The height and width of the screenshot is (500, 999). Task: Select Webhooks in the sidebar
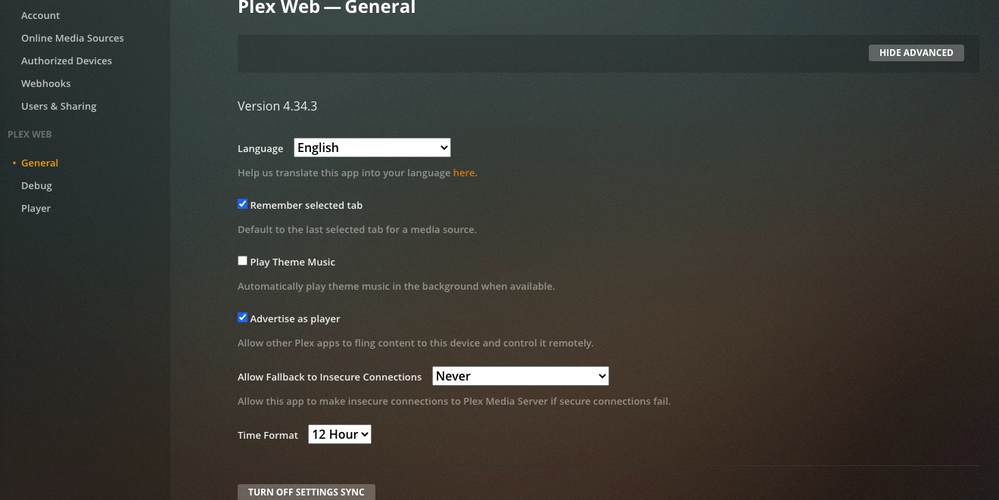point(46,83)
